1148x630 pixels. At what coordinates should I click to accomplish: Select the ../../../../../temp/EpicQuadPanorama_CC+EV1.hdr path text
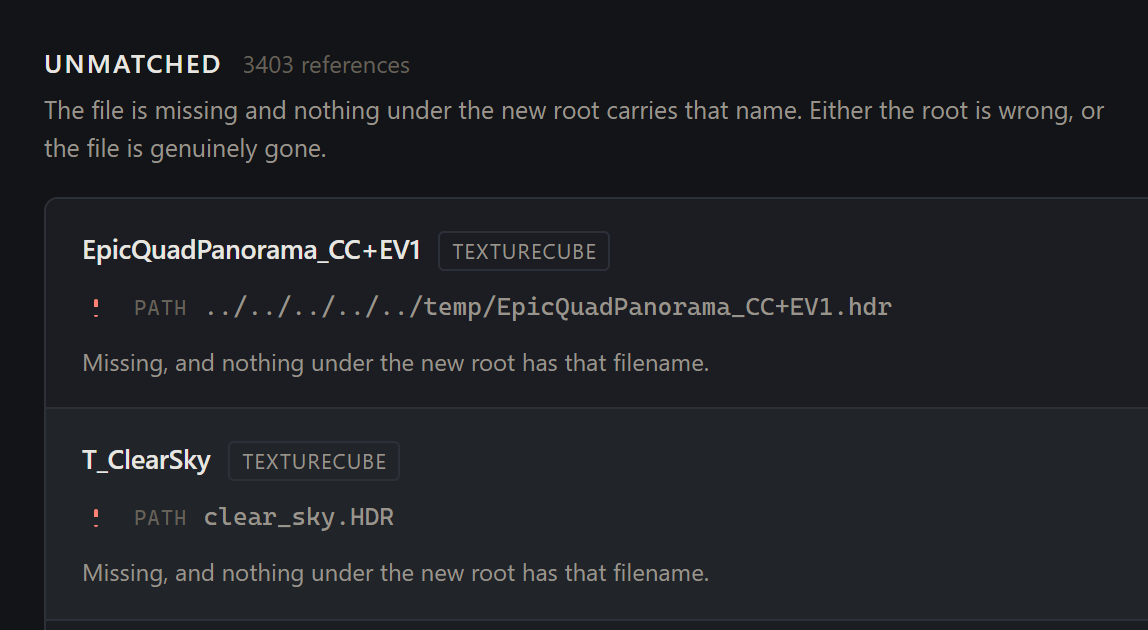(548, 307)
